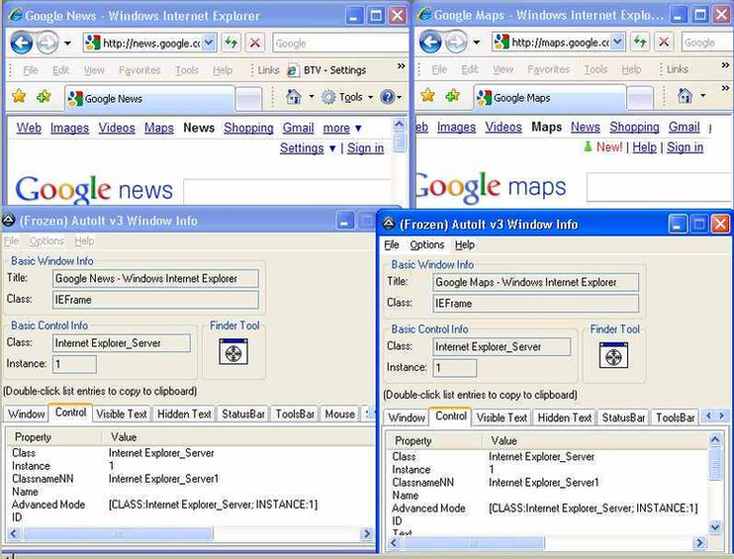This screenshot has height=559, width=734.
Task: Click Add to Favorites icon in News window
Action: [x=44, y=96]
